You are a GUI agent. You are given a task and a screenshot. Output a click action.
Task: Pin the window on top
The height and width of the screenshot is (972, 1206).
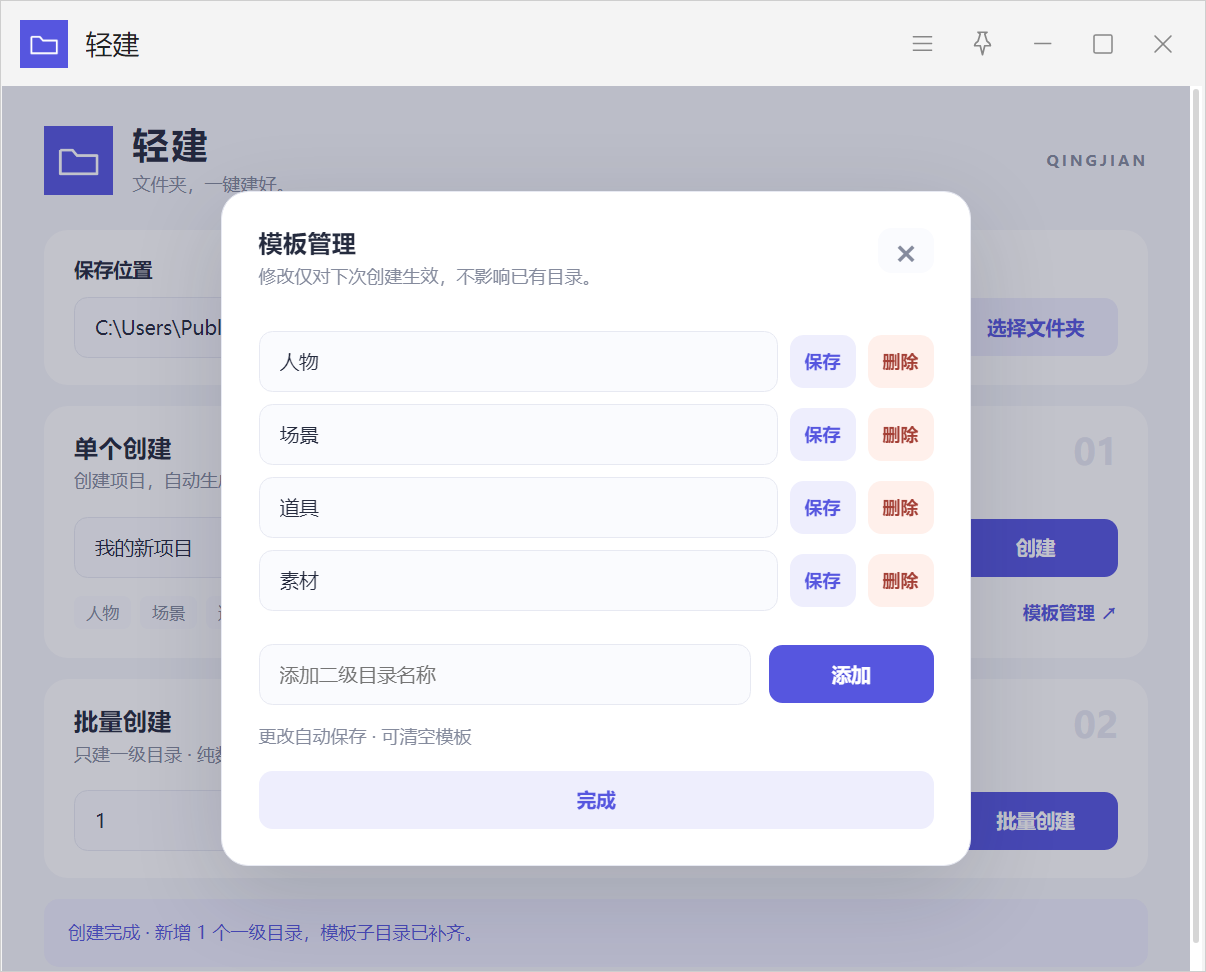point(982,44)
